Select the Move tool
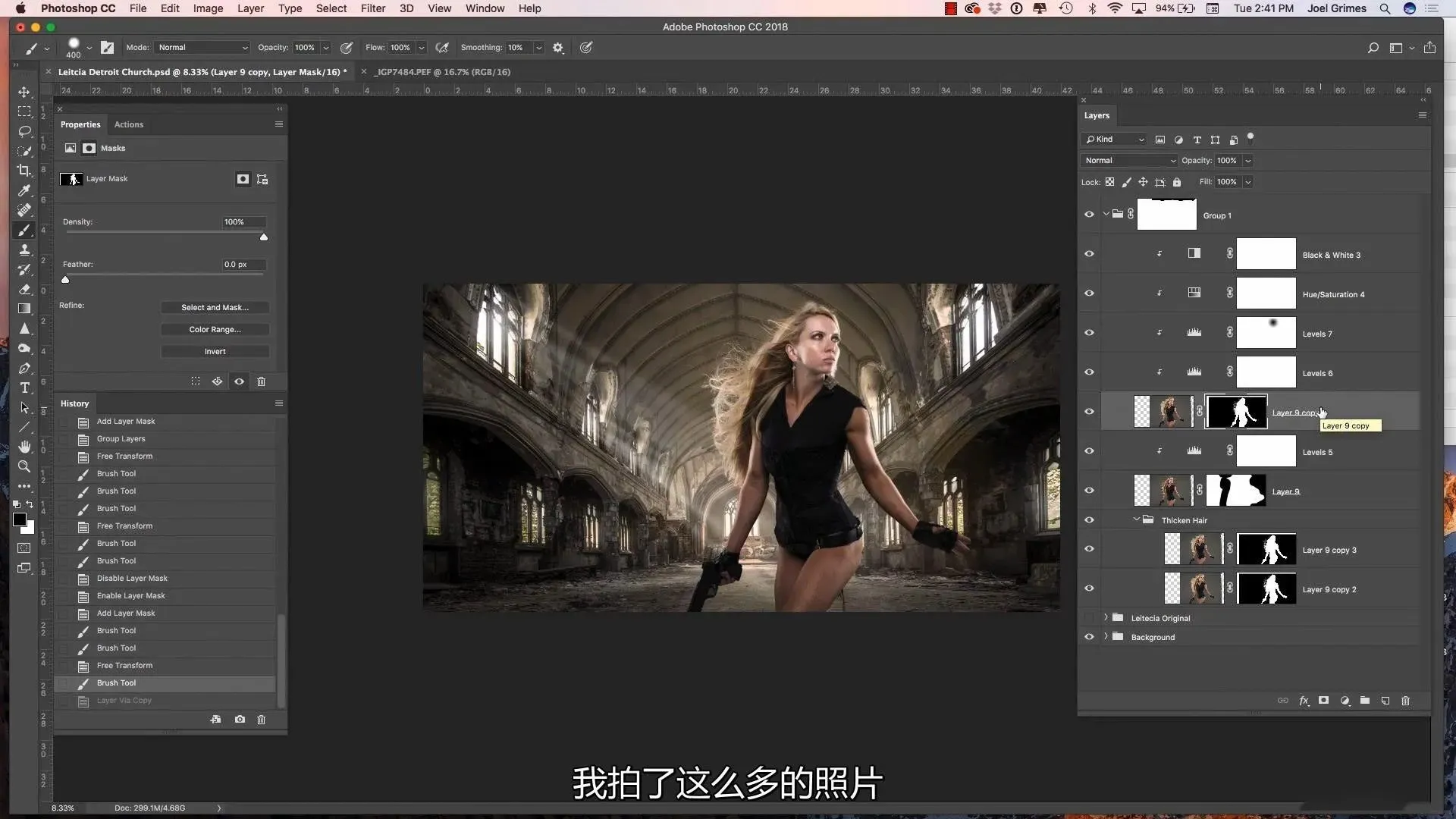 [24, 92]
